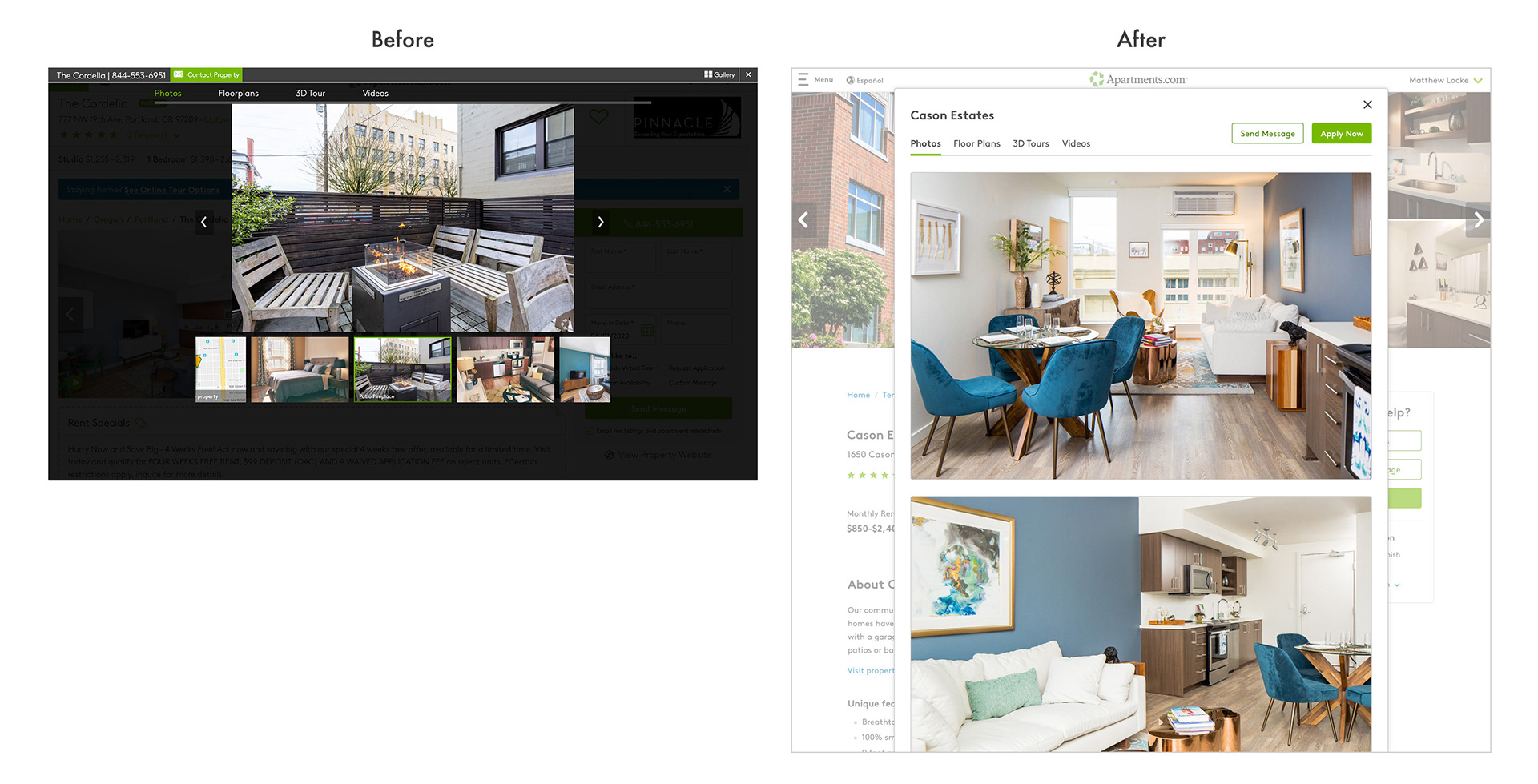
Task: Click the bathroom photo behind modal
Action: [x=1439, y=284]
